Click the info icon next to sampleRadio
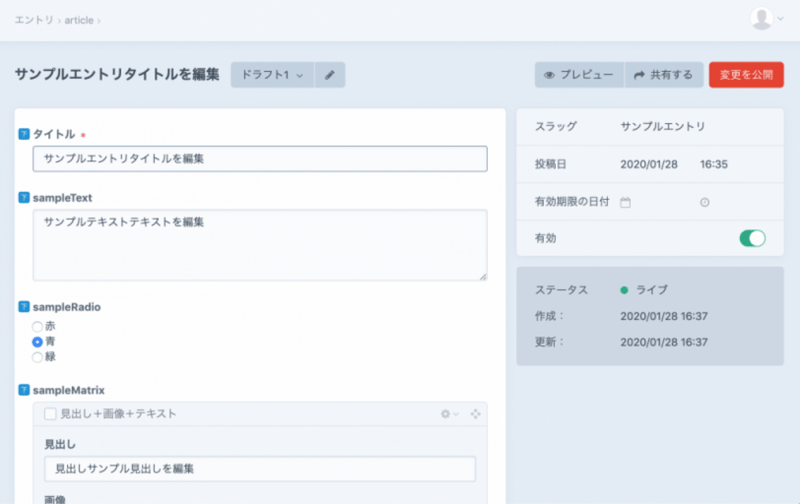The width and height of the screenshot is (800, 504). click(24, 307)
